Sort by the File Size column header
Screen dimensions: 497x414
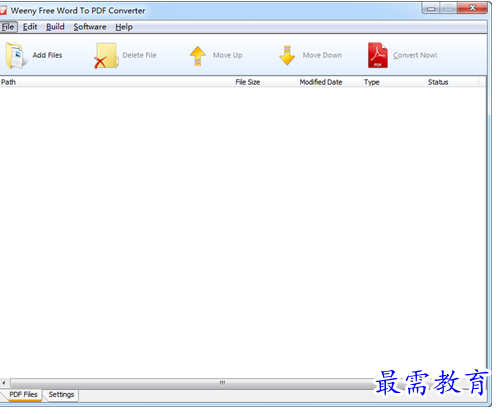(x=266, y=82)
